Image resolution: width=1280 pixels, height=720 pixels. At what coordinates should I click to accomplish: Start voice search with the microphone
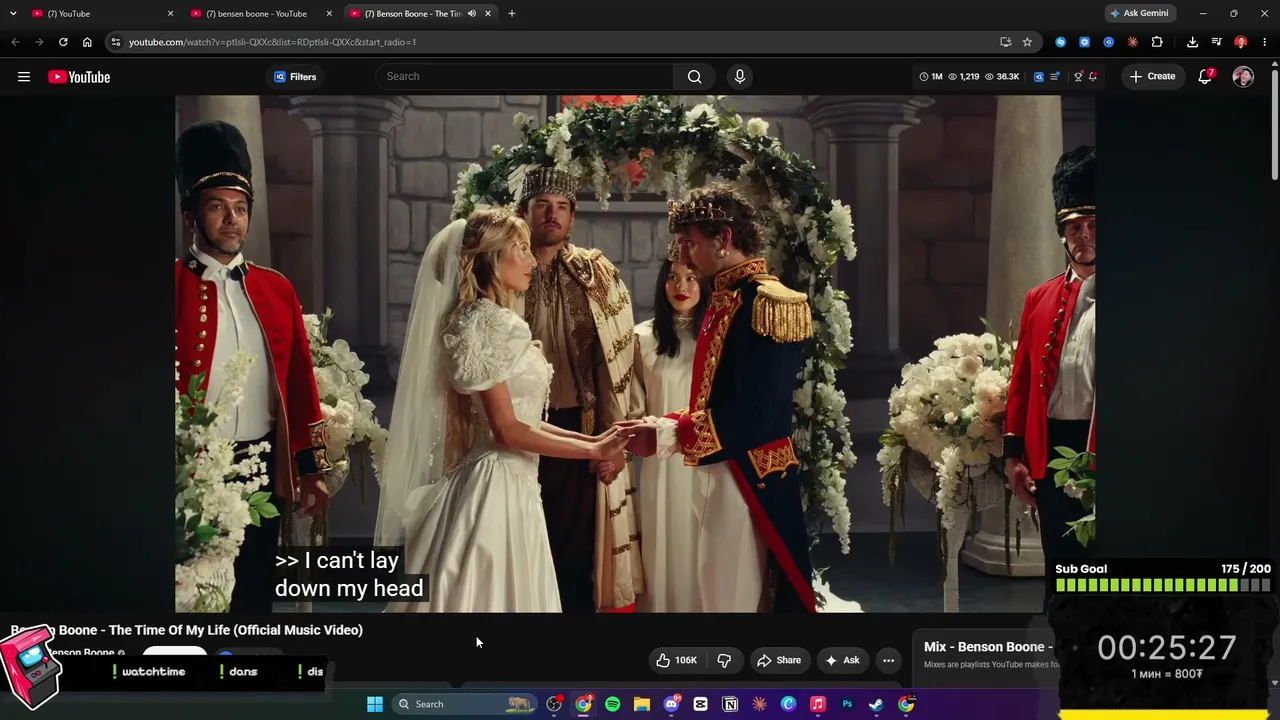(x=740, y=77)
